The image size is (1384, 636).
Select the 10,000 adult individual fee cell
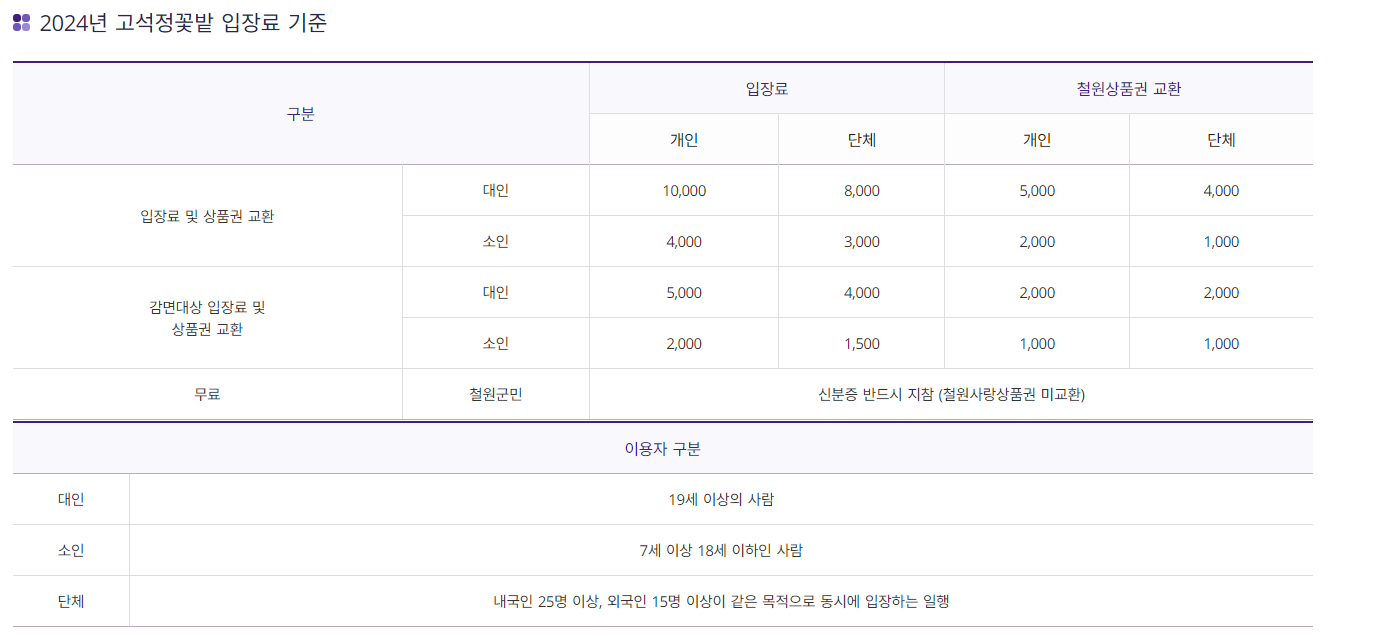[684, 191]
